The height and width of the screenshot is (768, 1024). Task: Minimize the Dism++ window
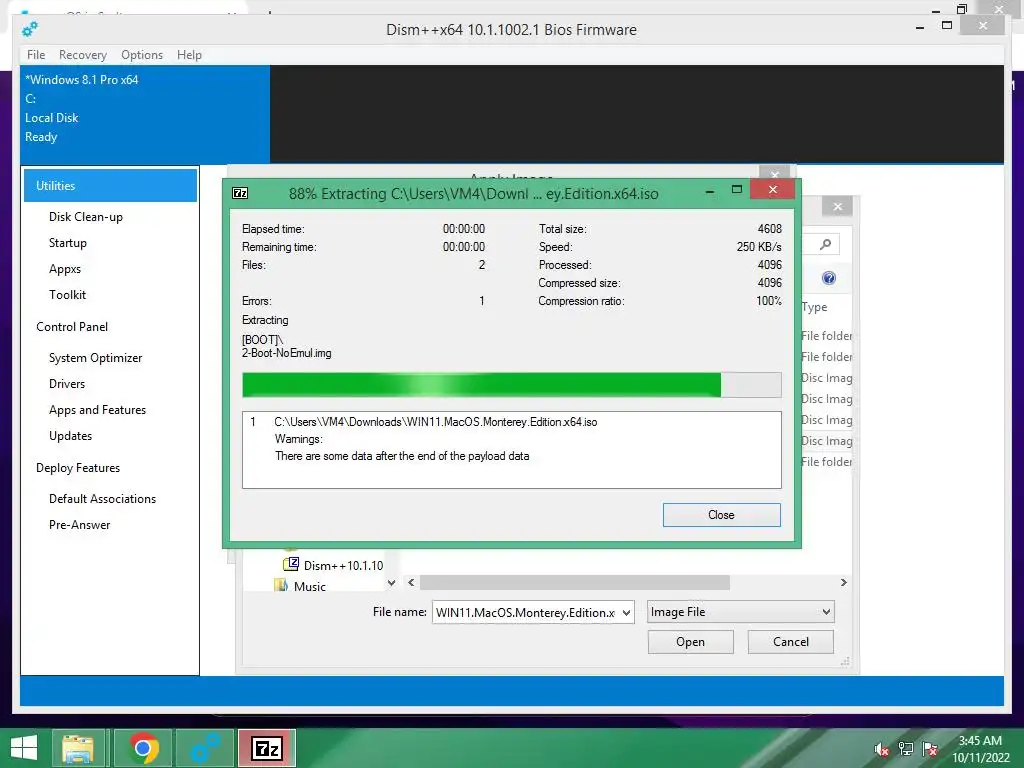920,27
